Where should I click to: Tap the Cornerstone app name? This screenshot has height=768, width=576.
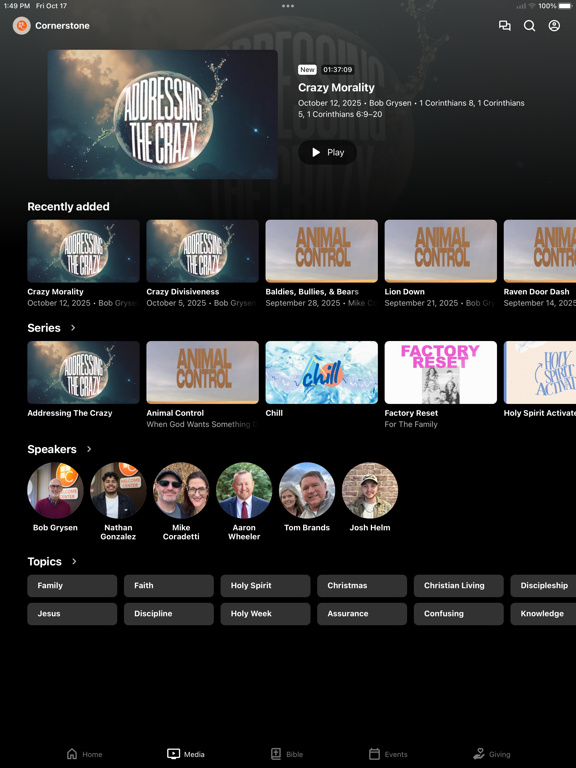point(62,25)
